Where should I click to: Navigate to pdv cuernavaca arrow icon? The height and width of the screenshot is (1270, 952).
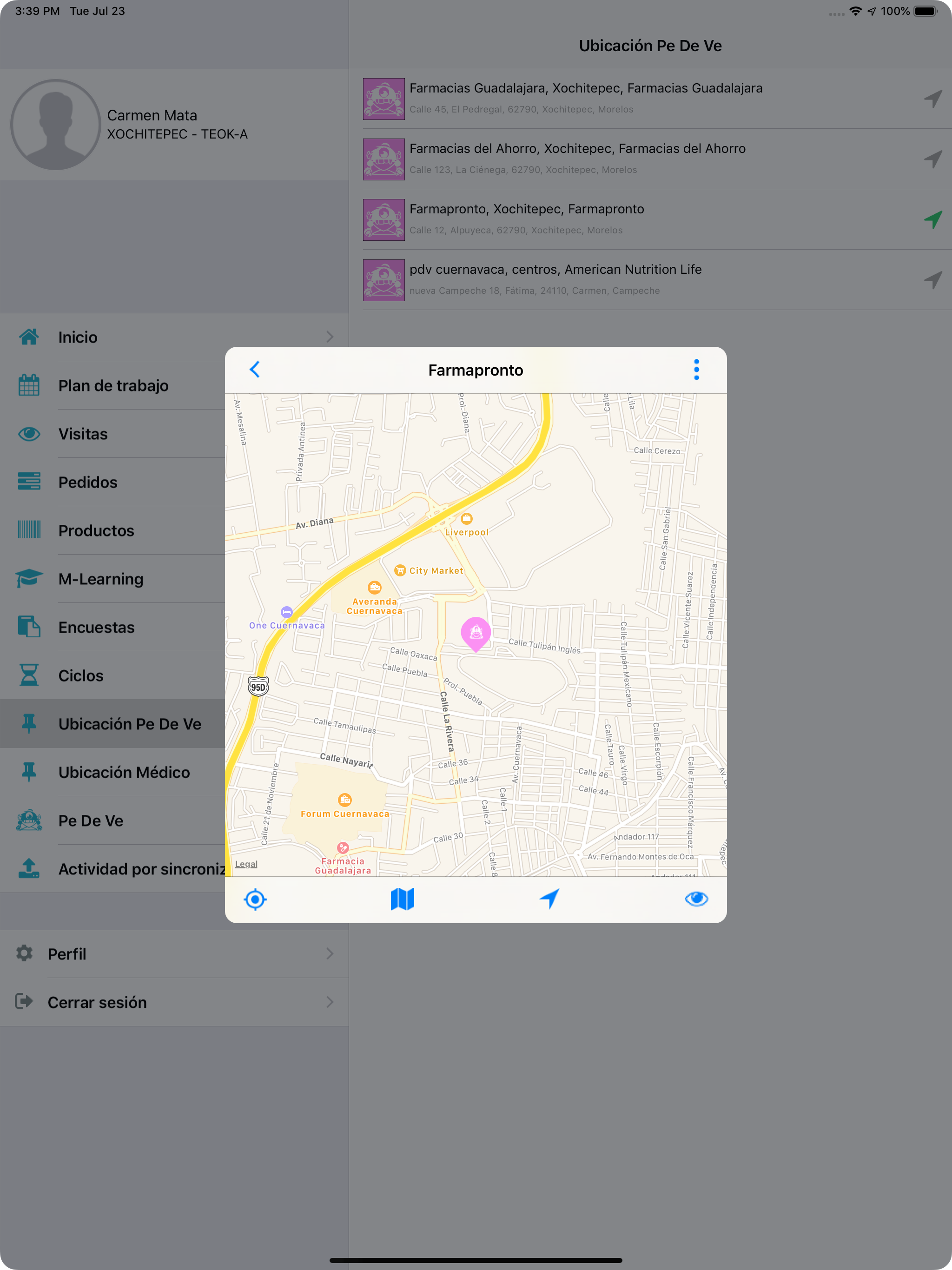933,279
